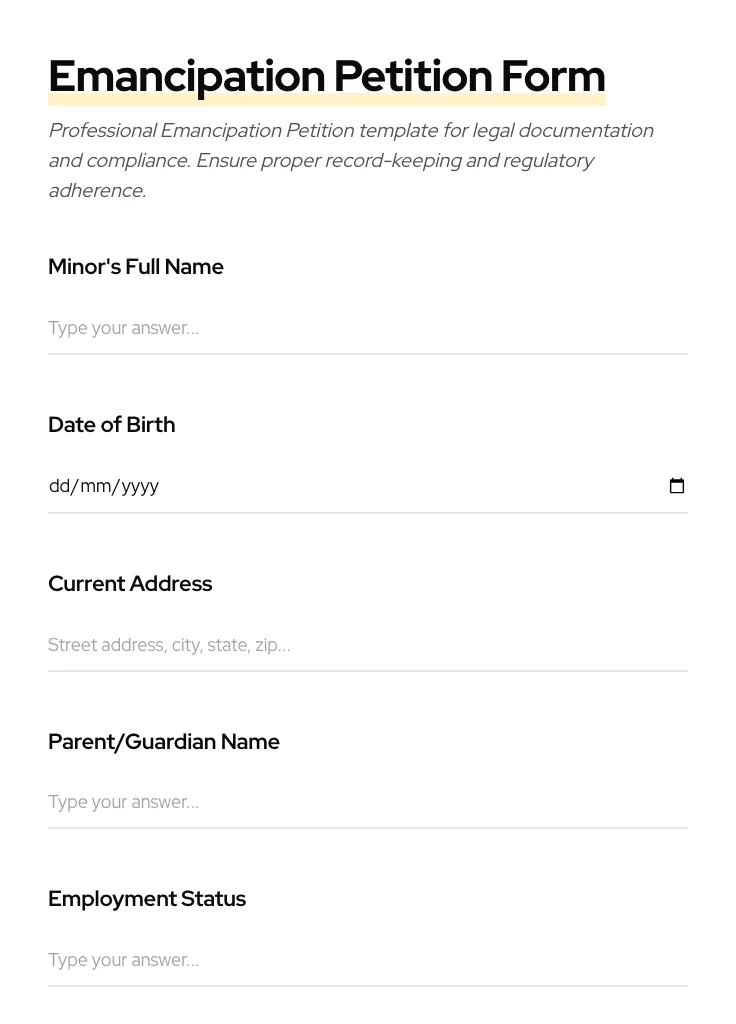Click the description's line mentioning record-keeping

(x=321, y=161)
